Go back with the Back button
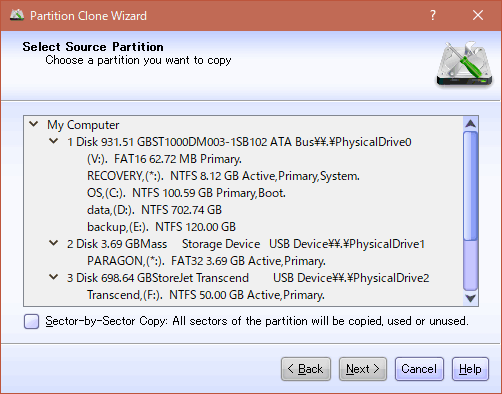This screenshot has width=502, height=394. point(306,369)
